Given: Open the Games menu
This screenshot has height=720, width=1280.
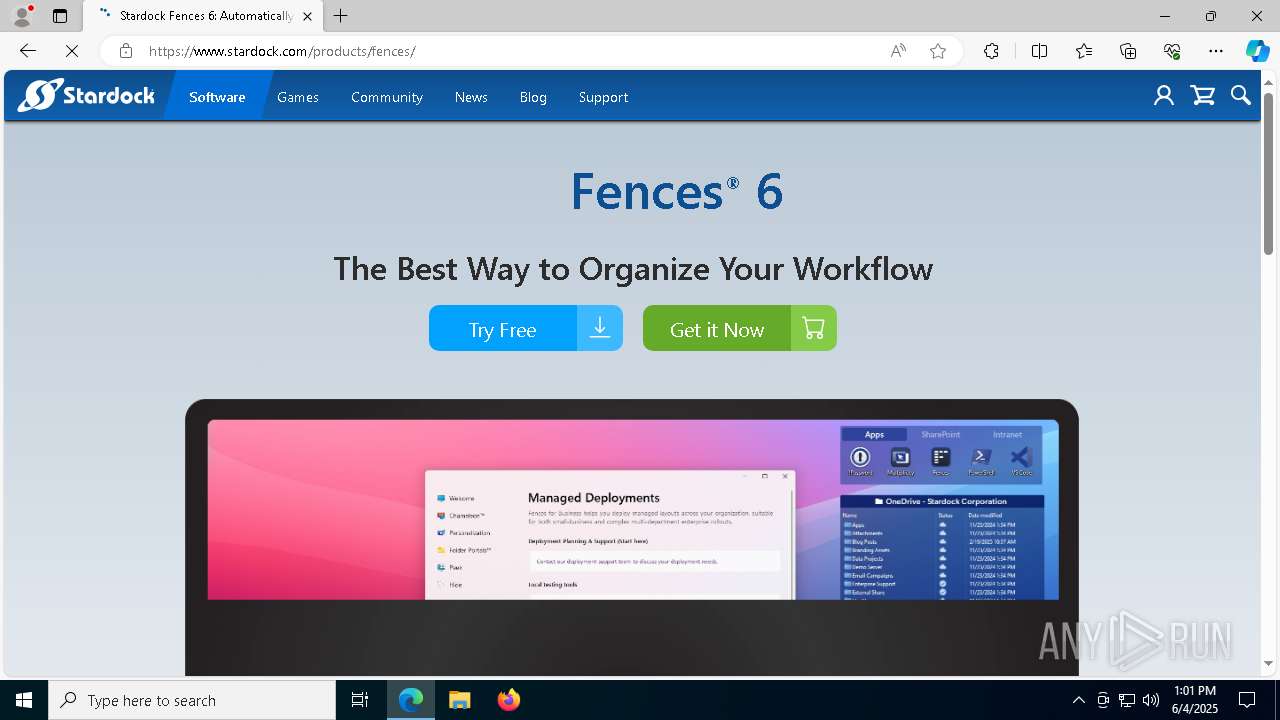Looking at the screenshot, I should click(x=298, y=97).
